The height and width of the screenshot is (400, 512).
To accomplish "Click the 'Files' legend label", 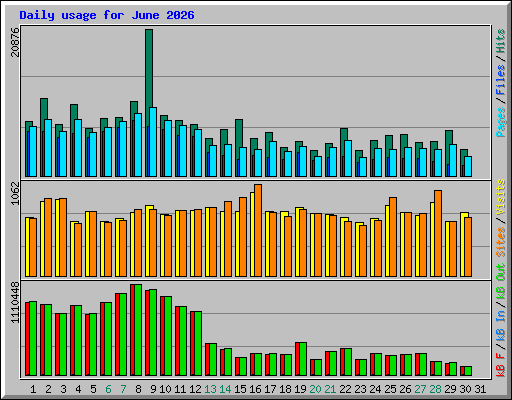I will (x=501, y=80).
